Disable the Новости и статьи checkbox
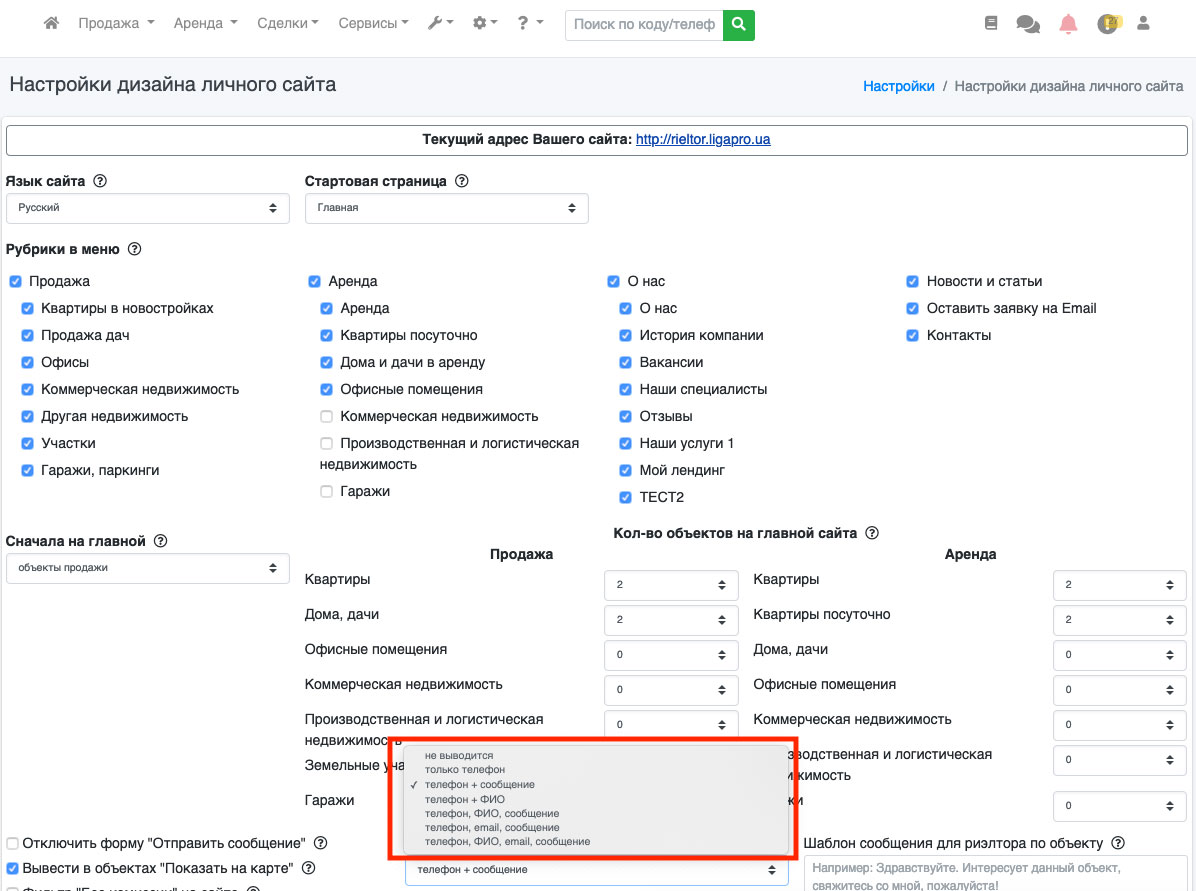The width and height of the screenshot is (1196, 891). point(913,282)
